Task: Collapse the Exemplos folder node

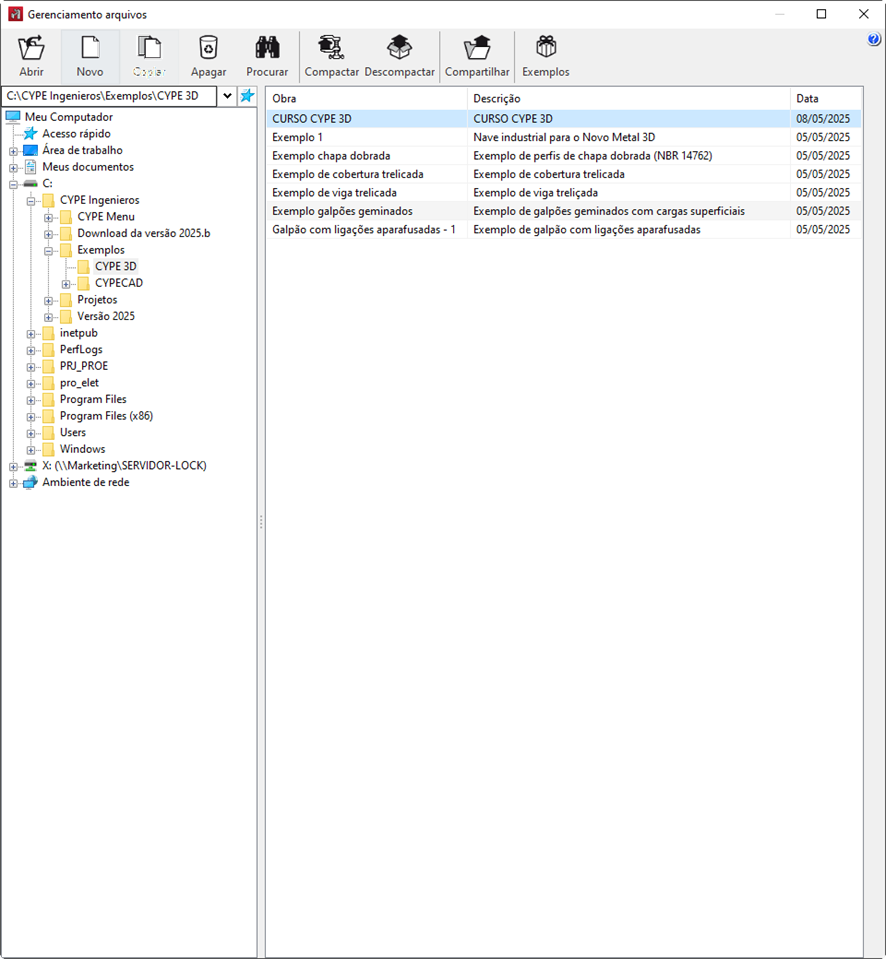Action: (48, 251)
